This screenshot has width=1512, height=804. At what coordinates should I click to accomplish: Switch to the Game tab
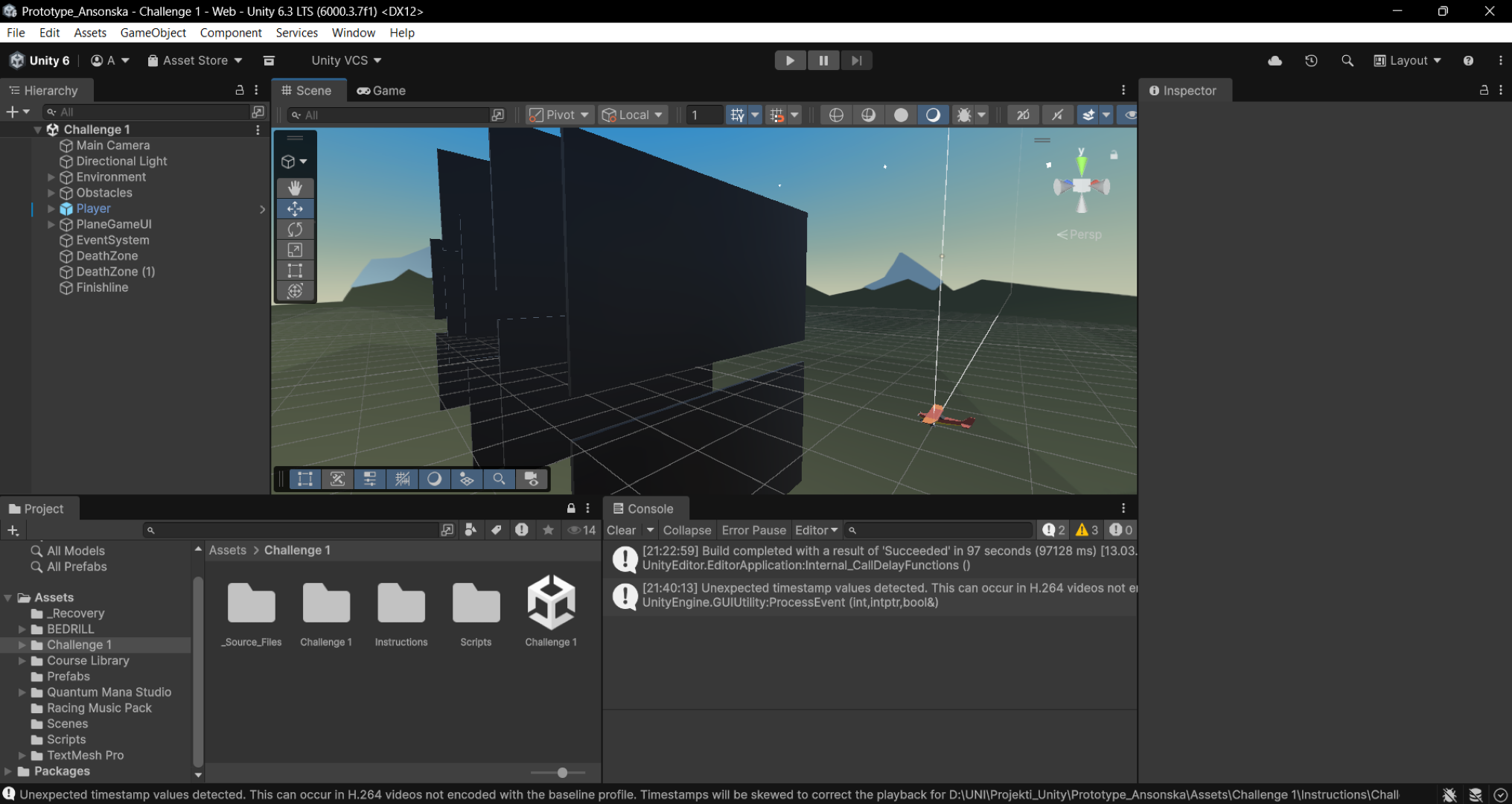(381, 90)
